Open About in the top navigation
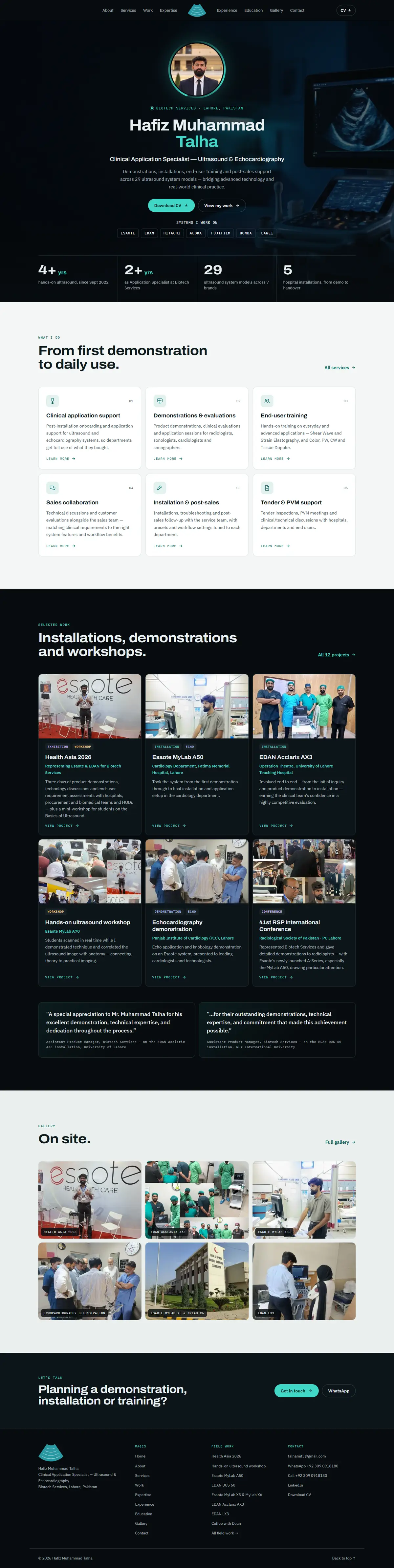This screenshot has height=1568, width=394. (108, 11)
